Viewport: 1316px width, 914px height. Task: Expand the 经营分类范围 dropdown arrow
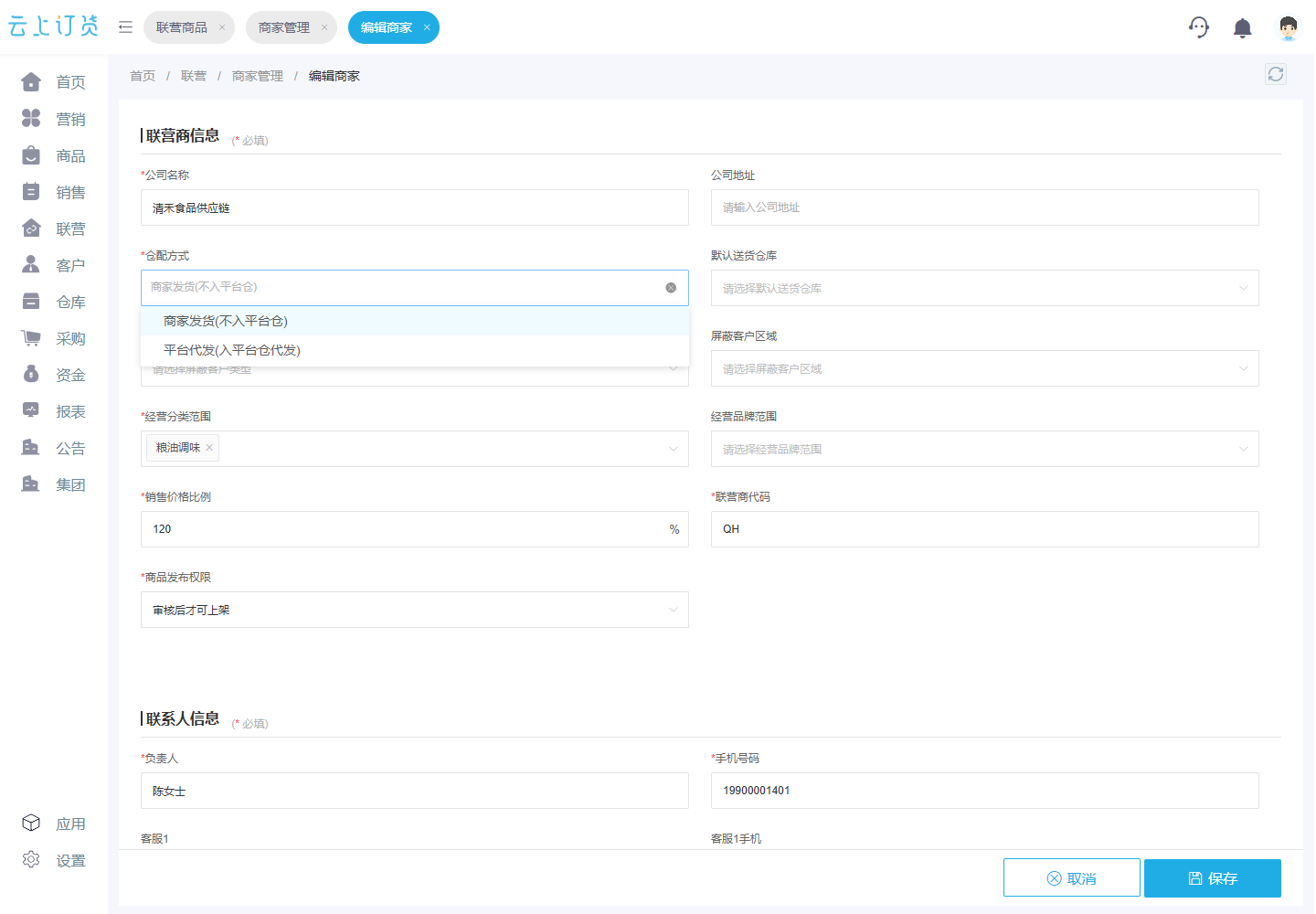pos(674,449)
